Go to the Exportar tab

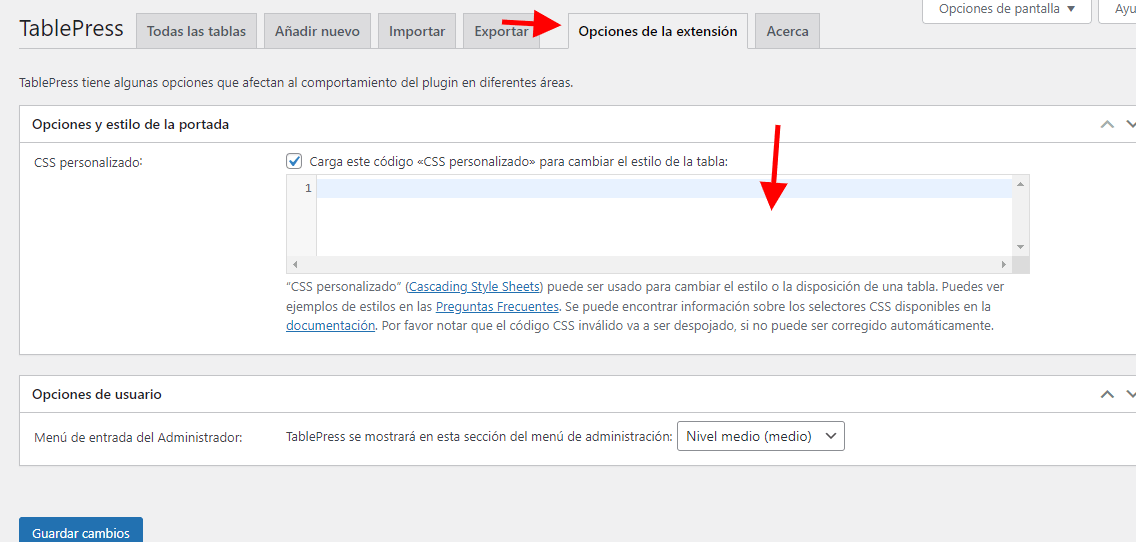tap(501, 31)
